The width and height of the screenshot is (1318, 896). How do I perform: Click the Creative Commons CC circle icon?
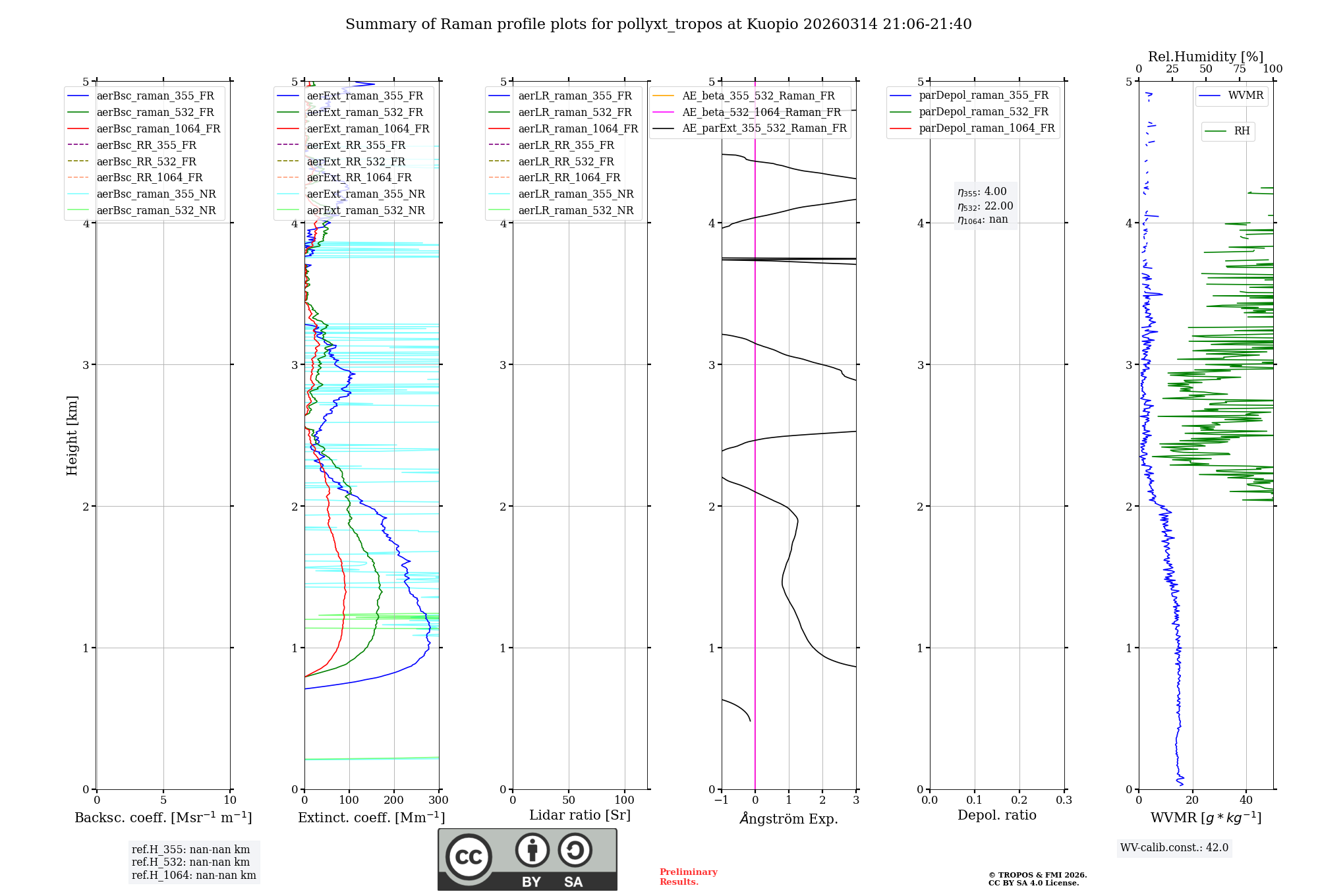click(x=469, y=857)
